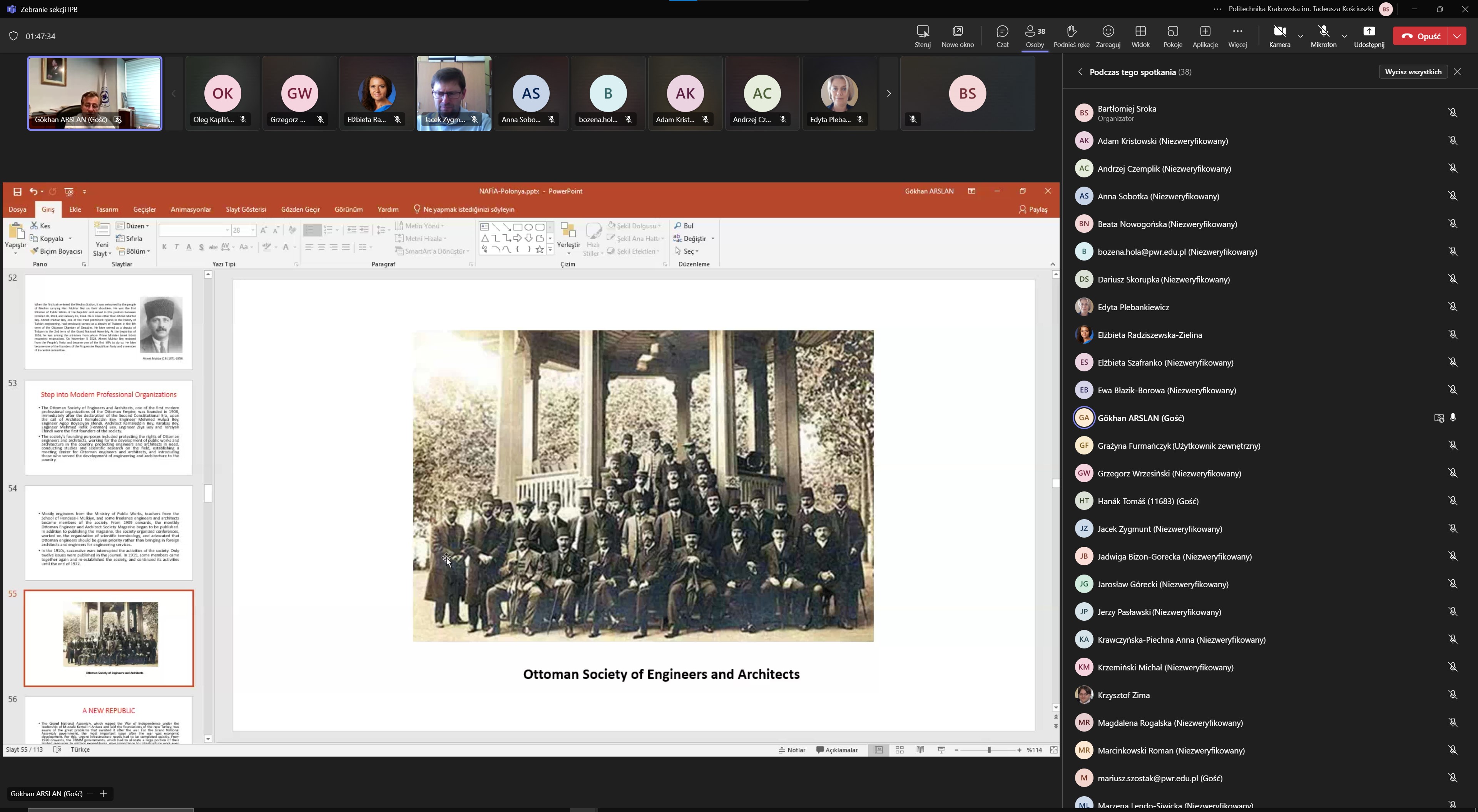Click Udostępnij share screen icon

point(1368,35)
